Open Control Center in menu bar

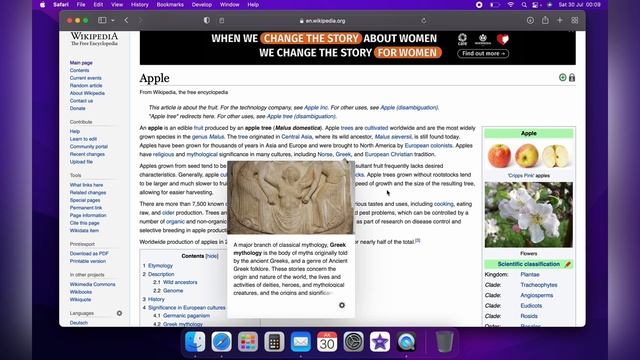(536, 5)
